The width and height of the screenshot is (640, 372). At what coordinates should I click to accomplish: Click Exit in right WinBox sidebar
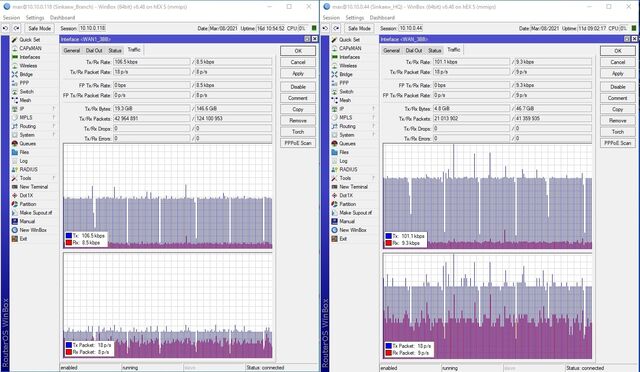click(340, 238)
